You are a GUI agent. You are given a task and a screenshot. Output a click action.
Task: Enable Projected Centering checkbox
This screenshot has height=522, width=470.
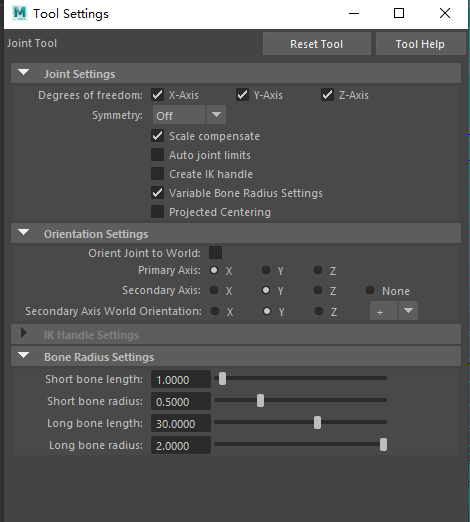157,212
